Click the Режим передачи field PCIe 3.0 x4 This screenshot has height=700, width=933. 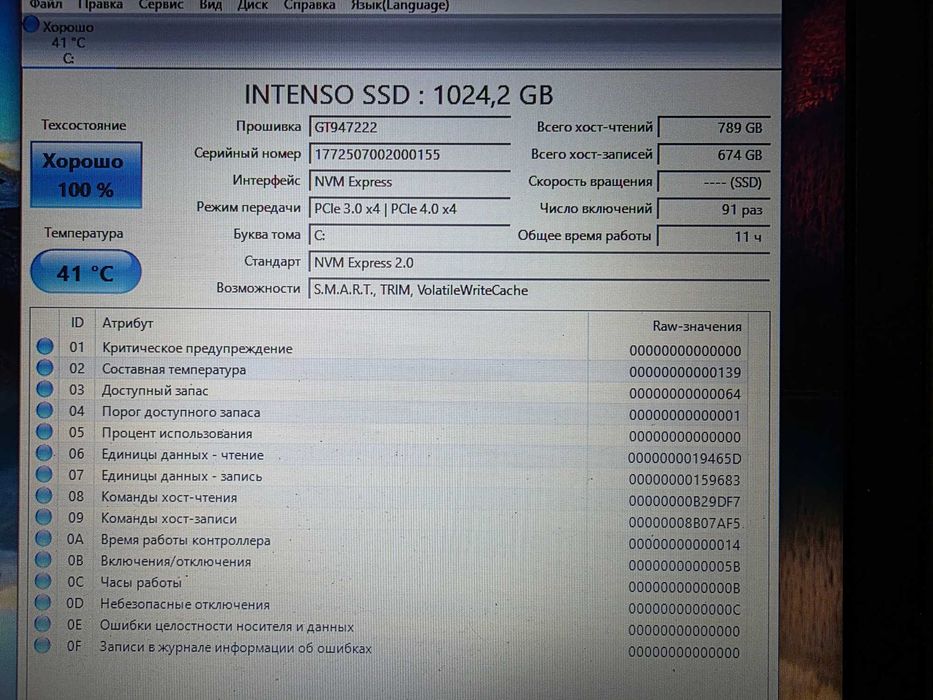coord(409,209)
